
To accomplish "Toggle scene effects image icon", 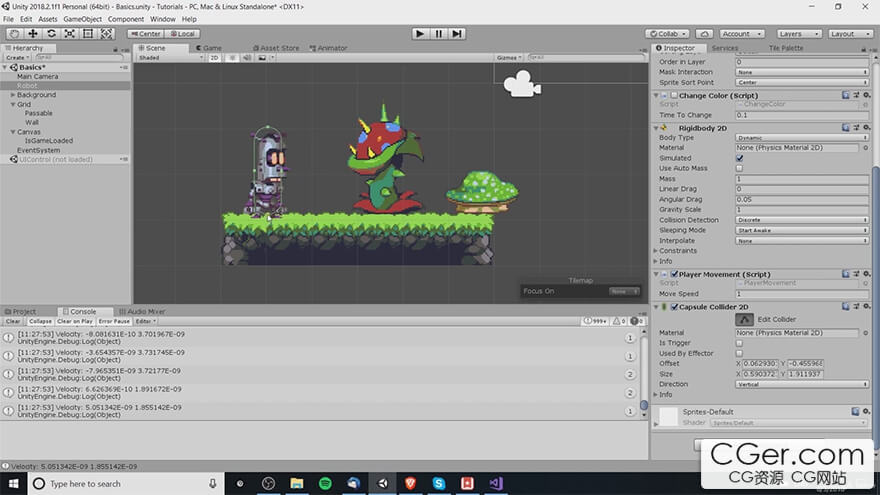I will click(x=262, y=58).
